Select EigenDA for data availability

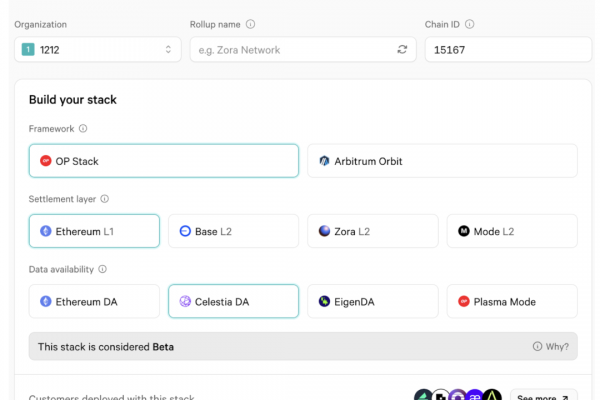373,301
